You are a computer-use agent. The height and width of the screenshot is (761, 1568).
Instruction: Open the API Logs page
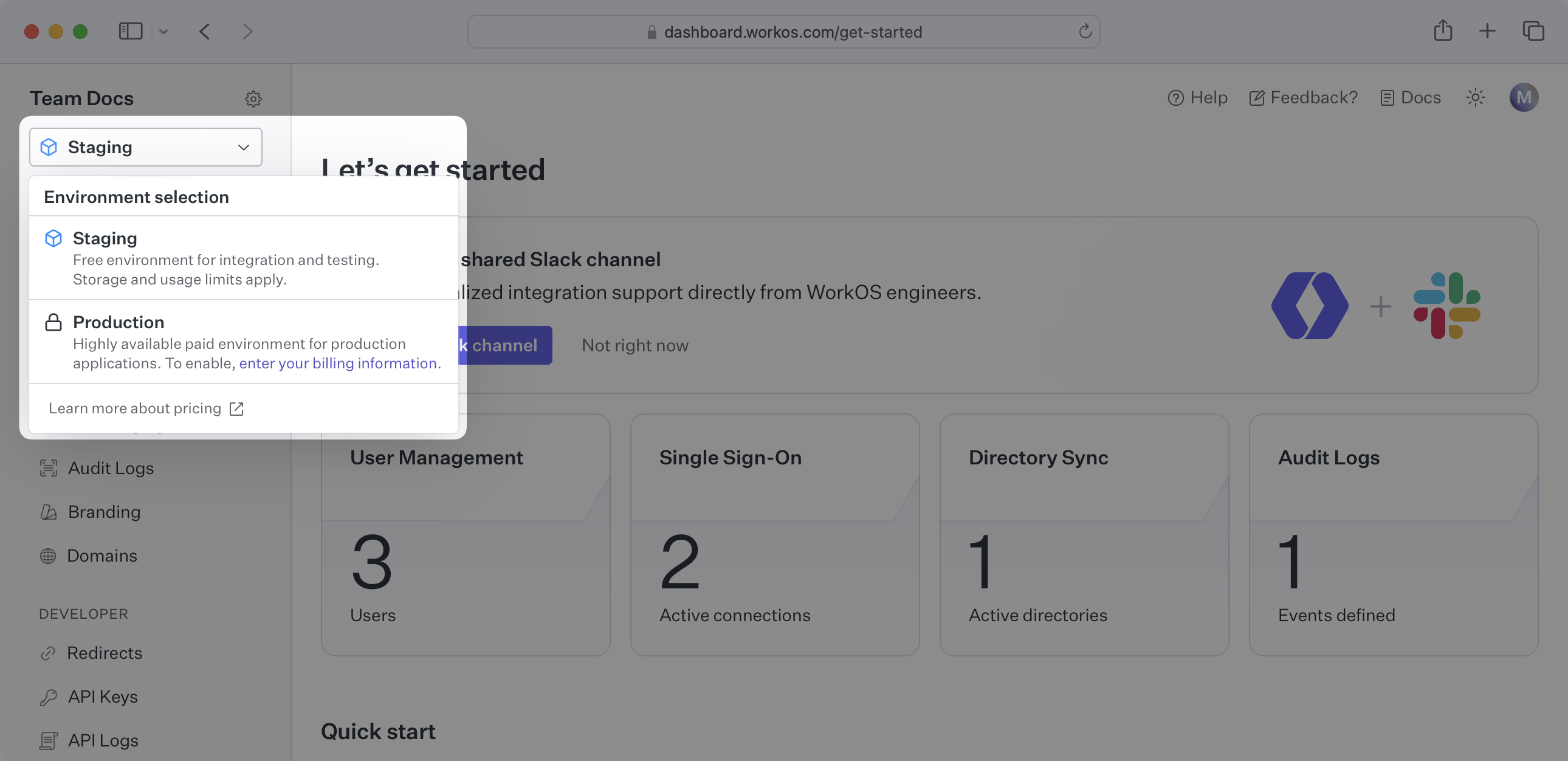click(x=102, y=740)
